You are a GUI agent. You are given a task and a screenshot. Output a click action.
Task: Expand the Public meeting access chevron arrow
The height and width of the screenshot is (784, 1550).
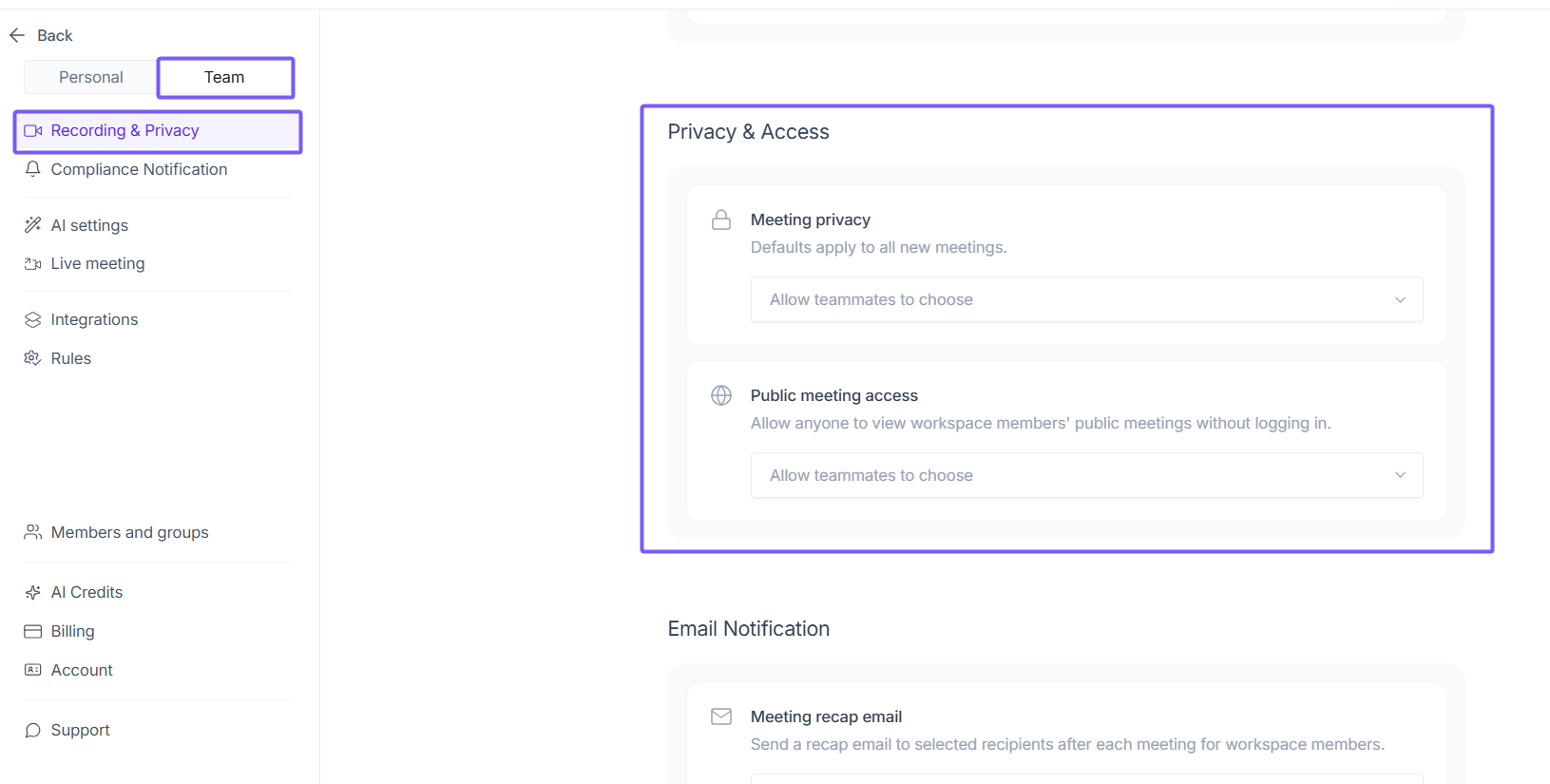pos(1400,475)
